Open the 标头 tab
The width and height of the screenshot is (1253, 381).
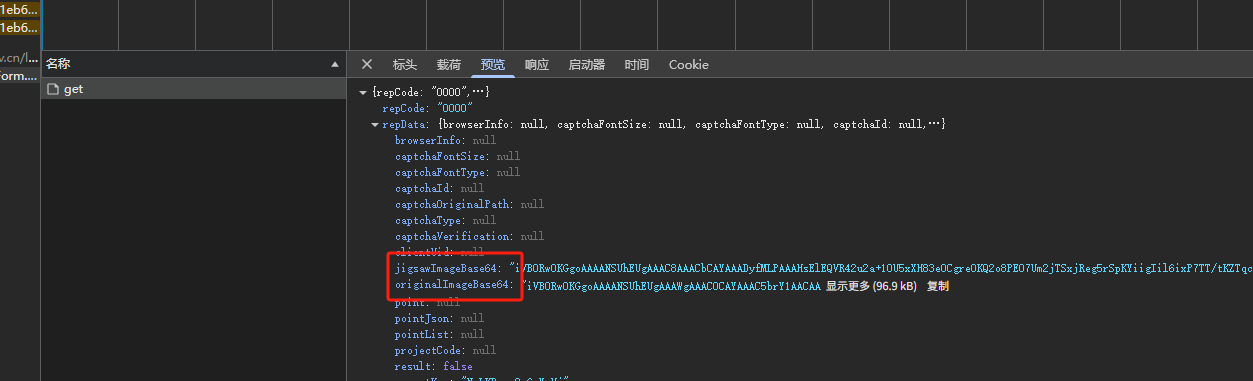pyautogui.click(x=405, y=64)
